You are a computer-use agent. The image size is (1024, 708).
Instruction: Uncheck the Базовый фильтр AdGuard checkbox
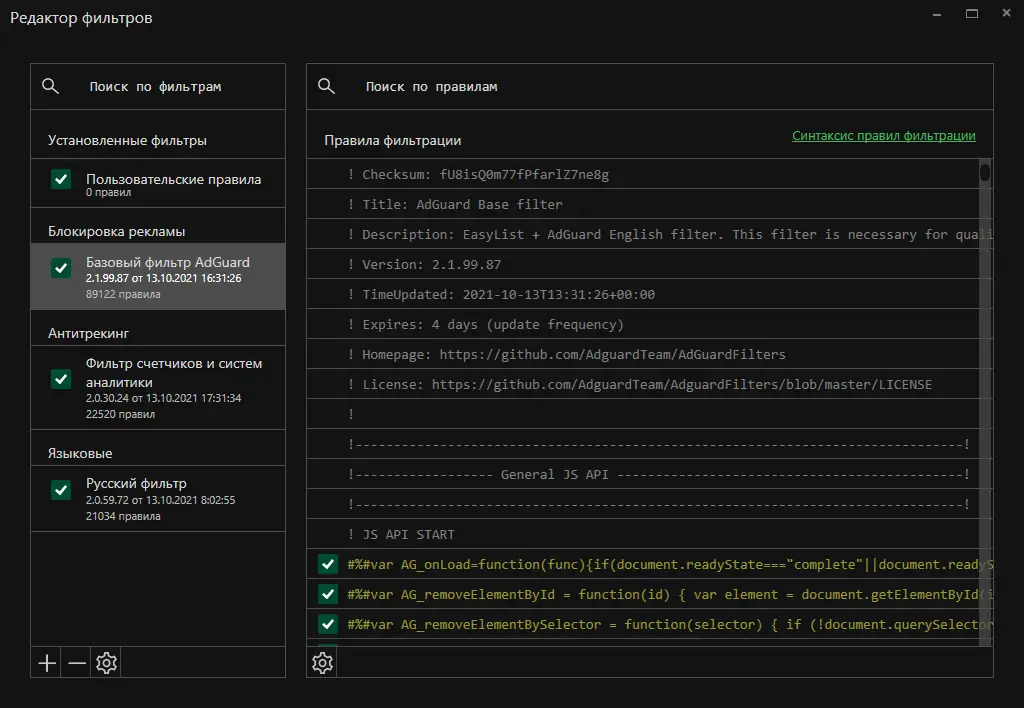(x=61, y=268)
